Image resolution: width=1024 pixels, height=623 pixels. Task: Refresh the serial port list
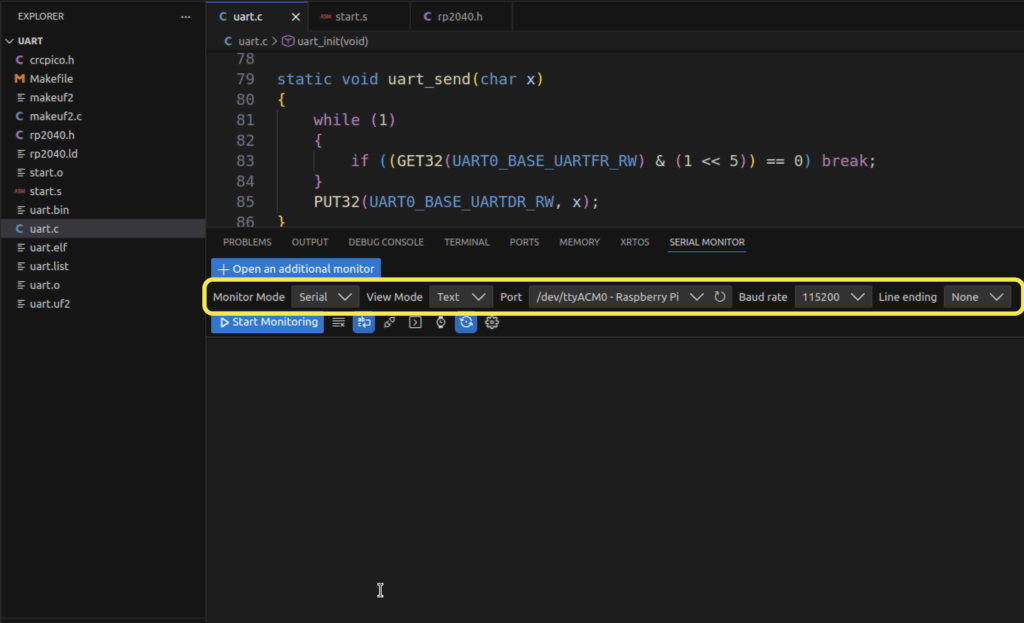pyautogui.click(x=720, y=297)
